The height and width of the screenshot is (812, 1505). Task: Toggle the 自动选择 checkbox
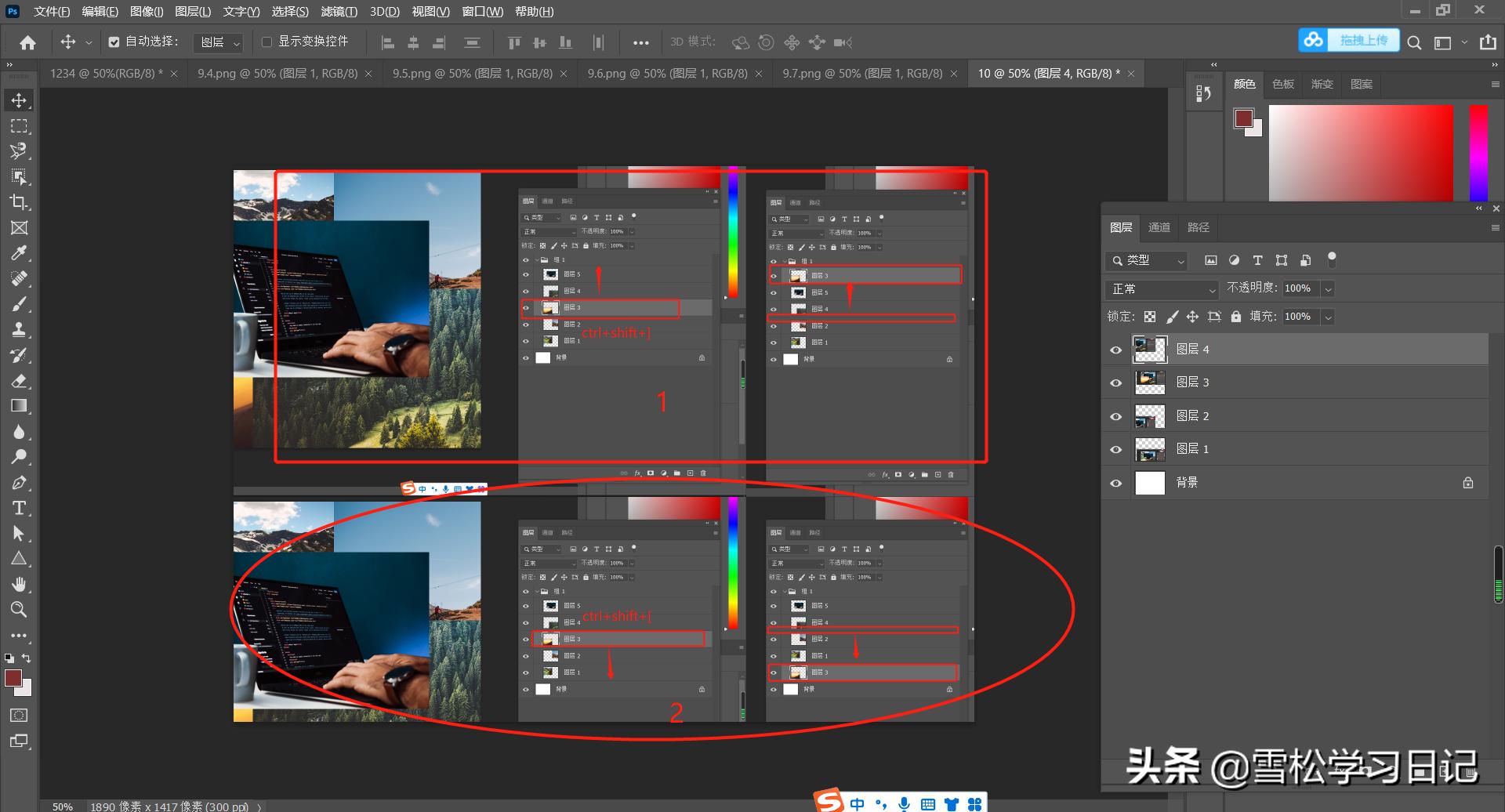(114, 42)
